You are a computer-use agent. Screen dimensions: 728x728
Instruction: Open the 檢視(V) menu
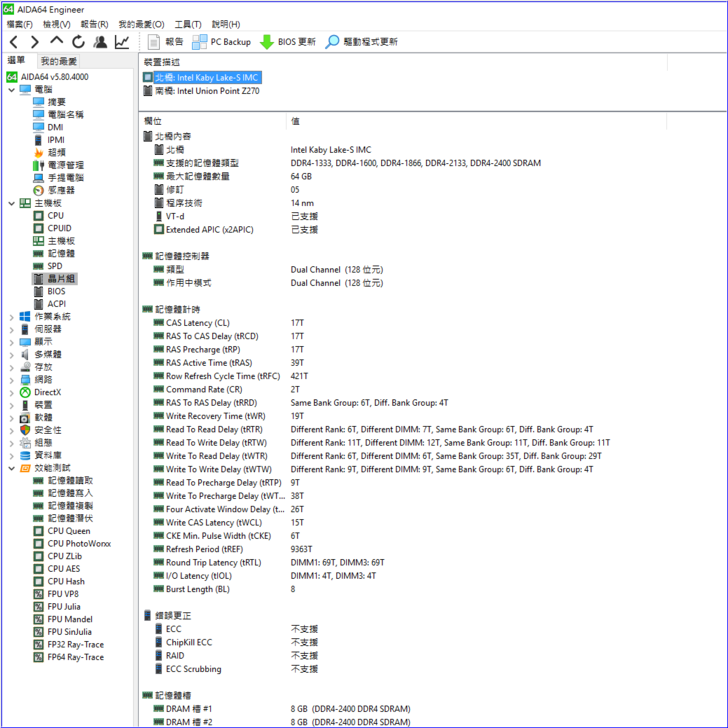pos(57,24)
